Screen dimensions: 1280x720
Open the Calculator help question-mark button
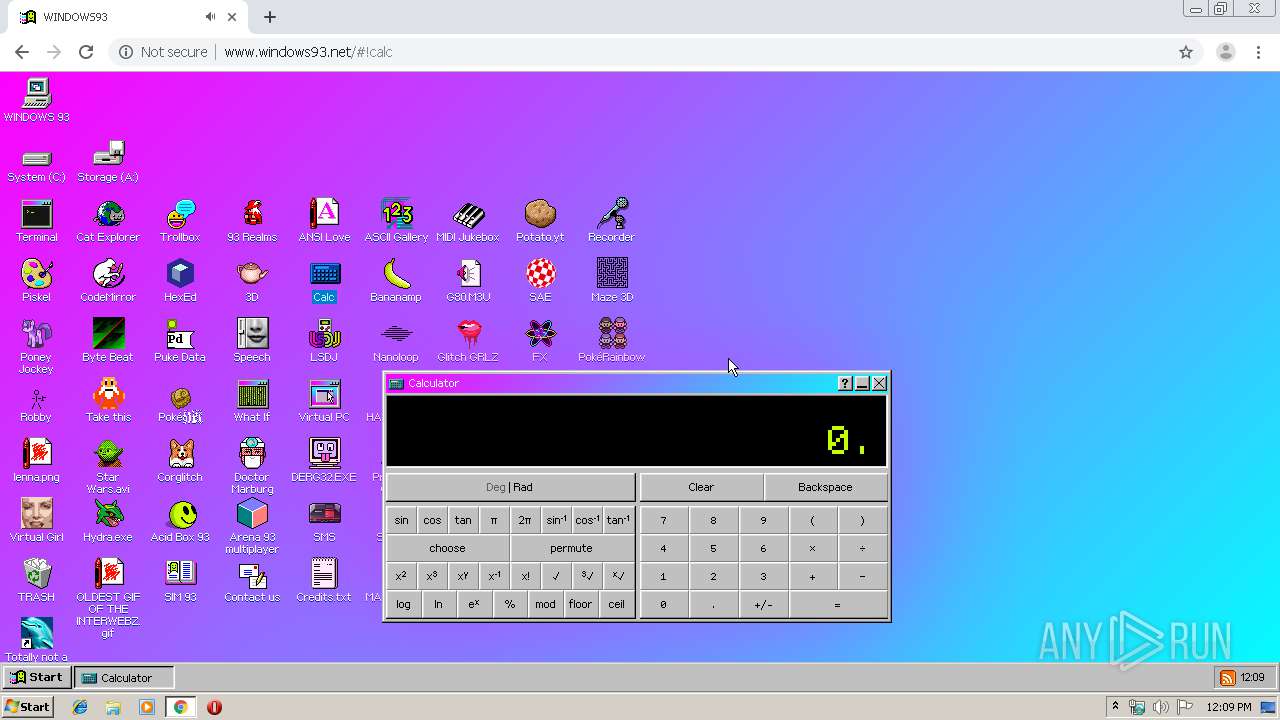pos(845,383)
